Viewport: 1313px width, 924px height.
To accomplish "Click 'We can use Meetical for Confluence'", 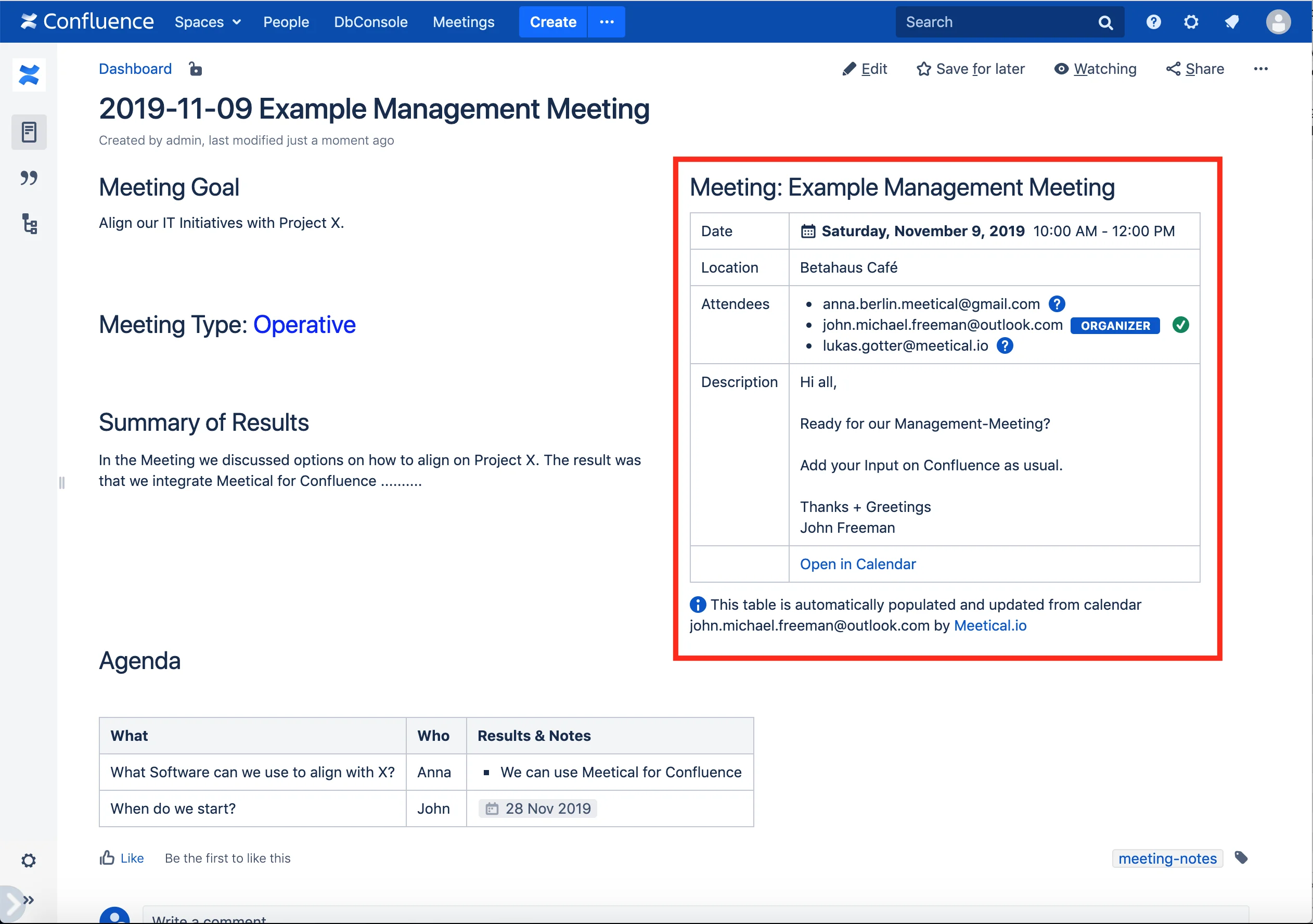I will pos(621,772).
